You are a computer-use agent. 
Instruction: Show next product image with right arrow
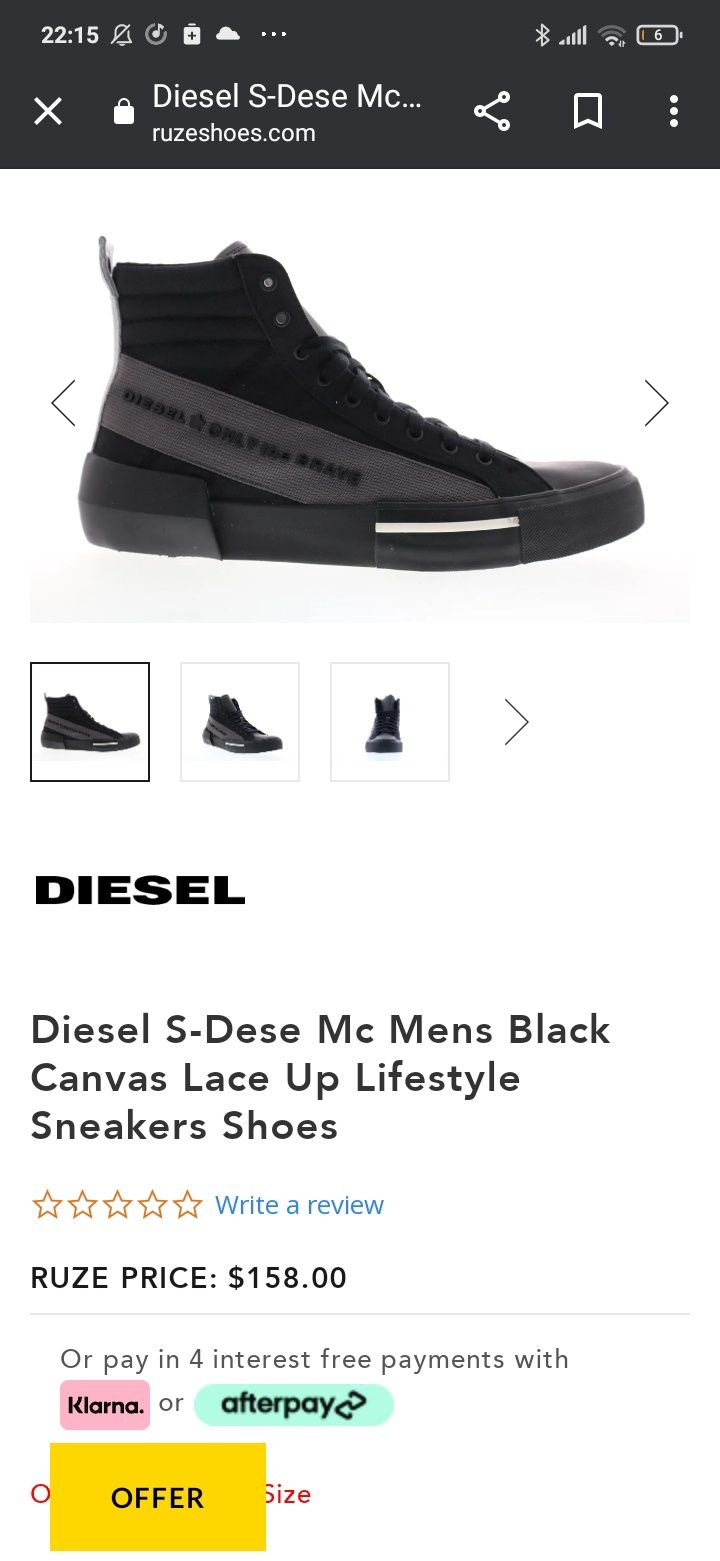[656, 403]
